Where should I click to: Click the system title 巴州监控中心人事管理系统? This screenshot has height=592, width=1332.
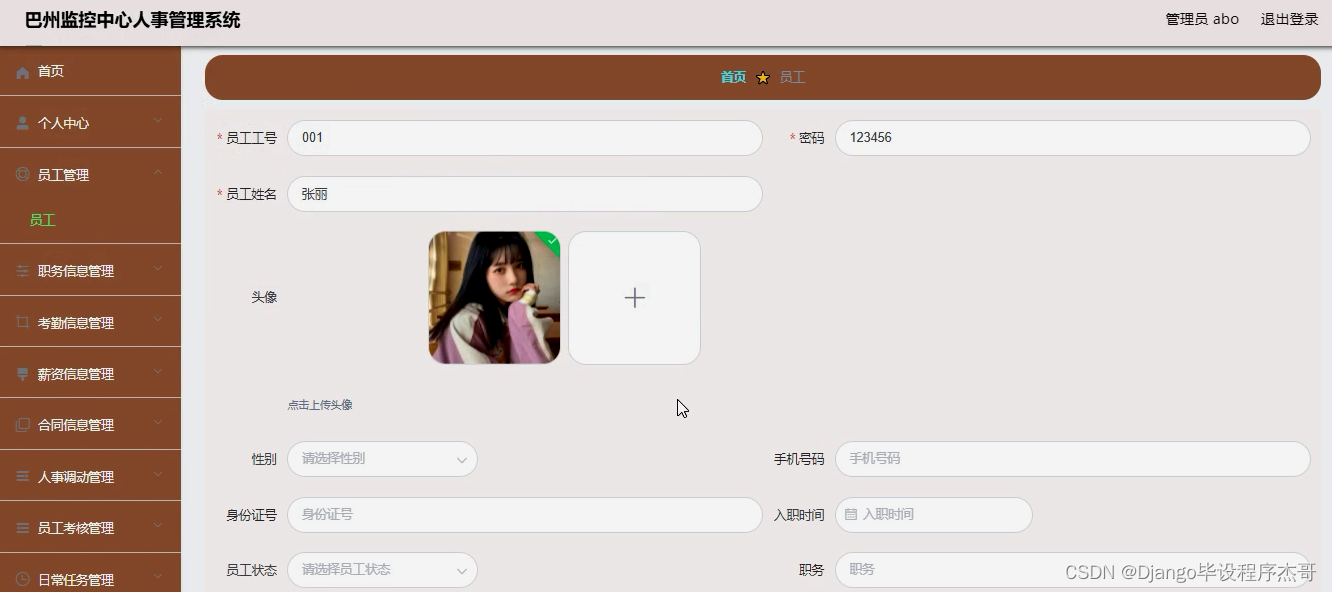click(132, 20)
